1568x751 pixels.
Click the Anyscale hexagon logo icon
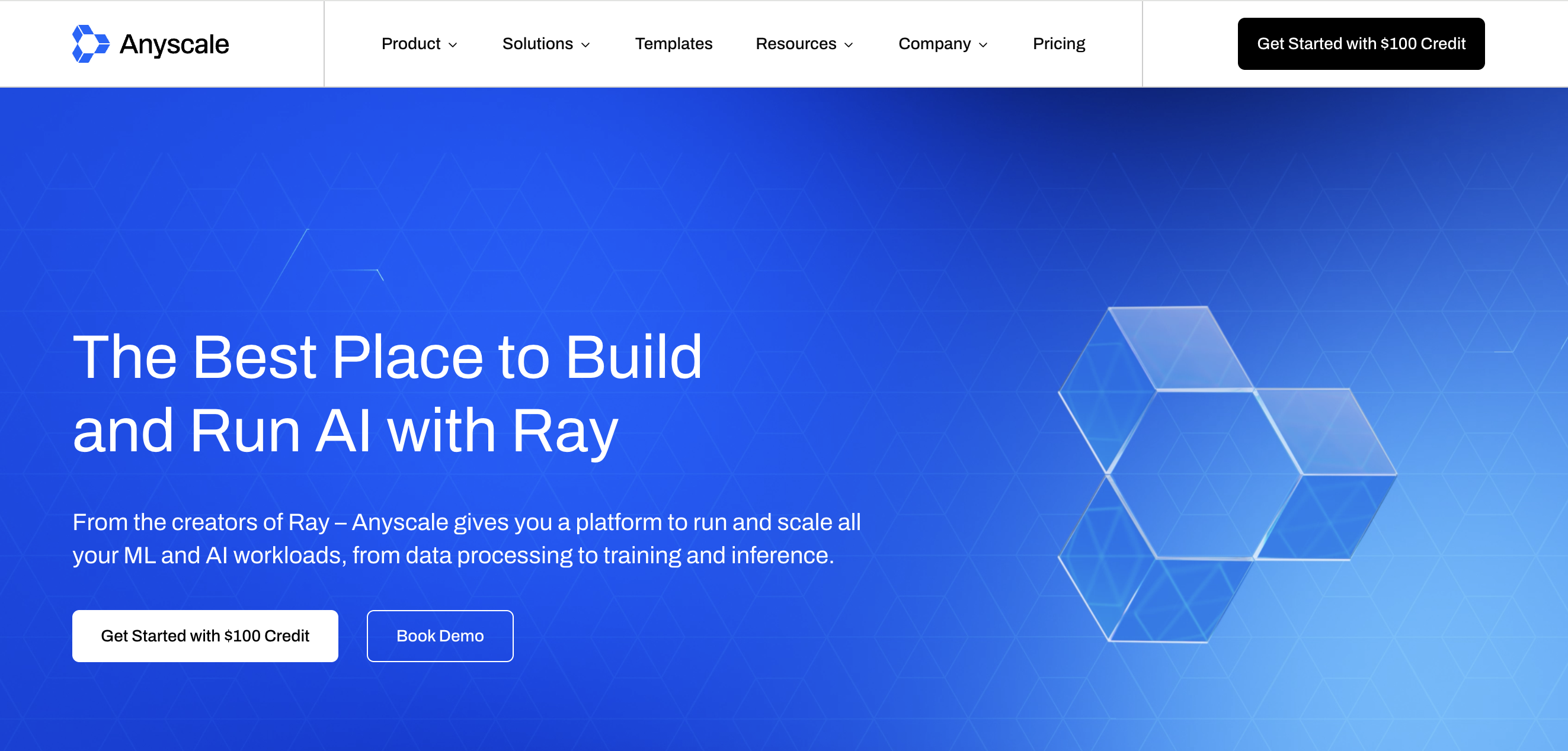90,44
